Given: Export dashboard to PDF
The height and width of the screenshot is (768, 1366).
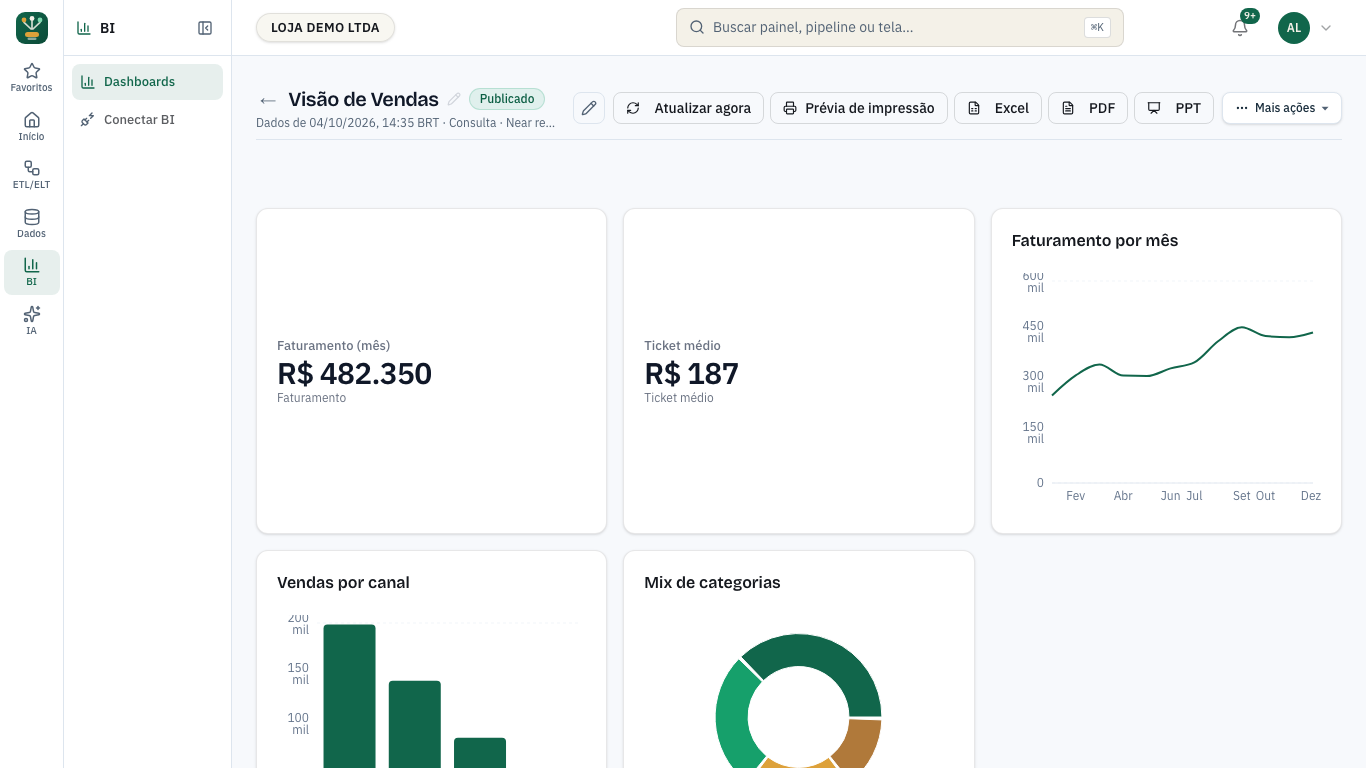Looking at the screenshot, I should coord(1088,108).
